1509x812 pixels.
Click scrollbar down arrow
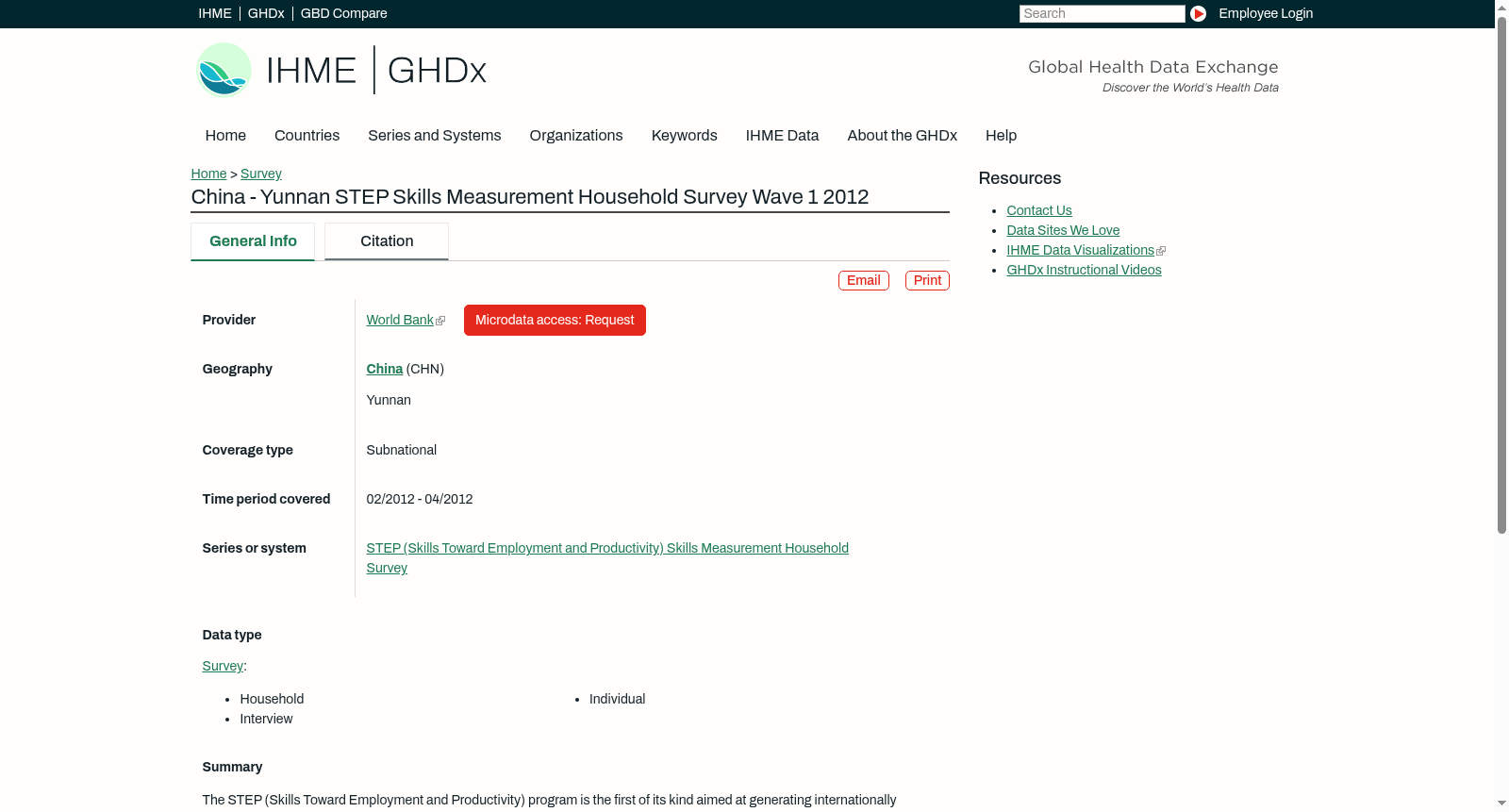tap(1501, 804)
